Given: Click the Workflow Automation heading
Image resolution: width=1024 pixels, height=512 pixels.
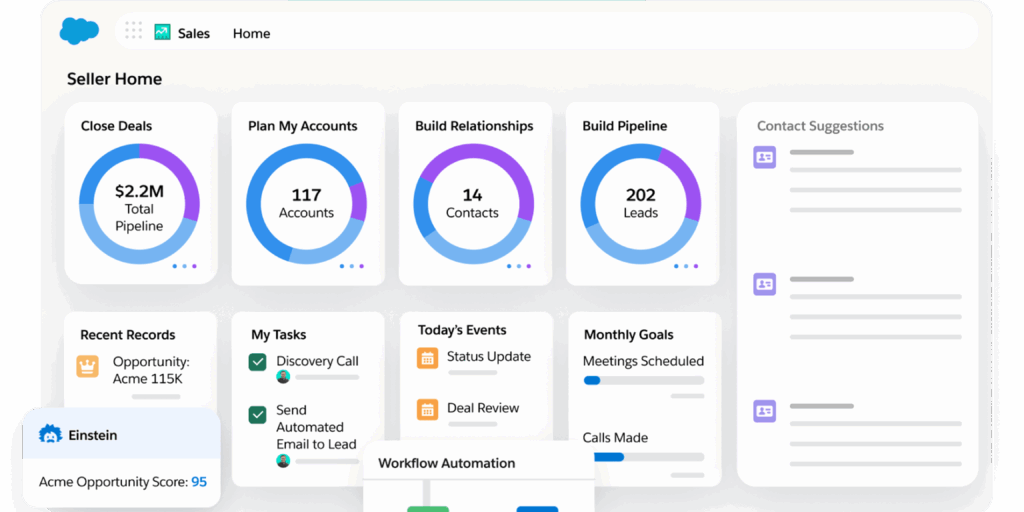Looking at the screenshot, I should 447,463.
